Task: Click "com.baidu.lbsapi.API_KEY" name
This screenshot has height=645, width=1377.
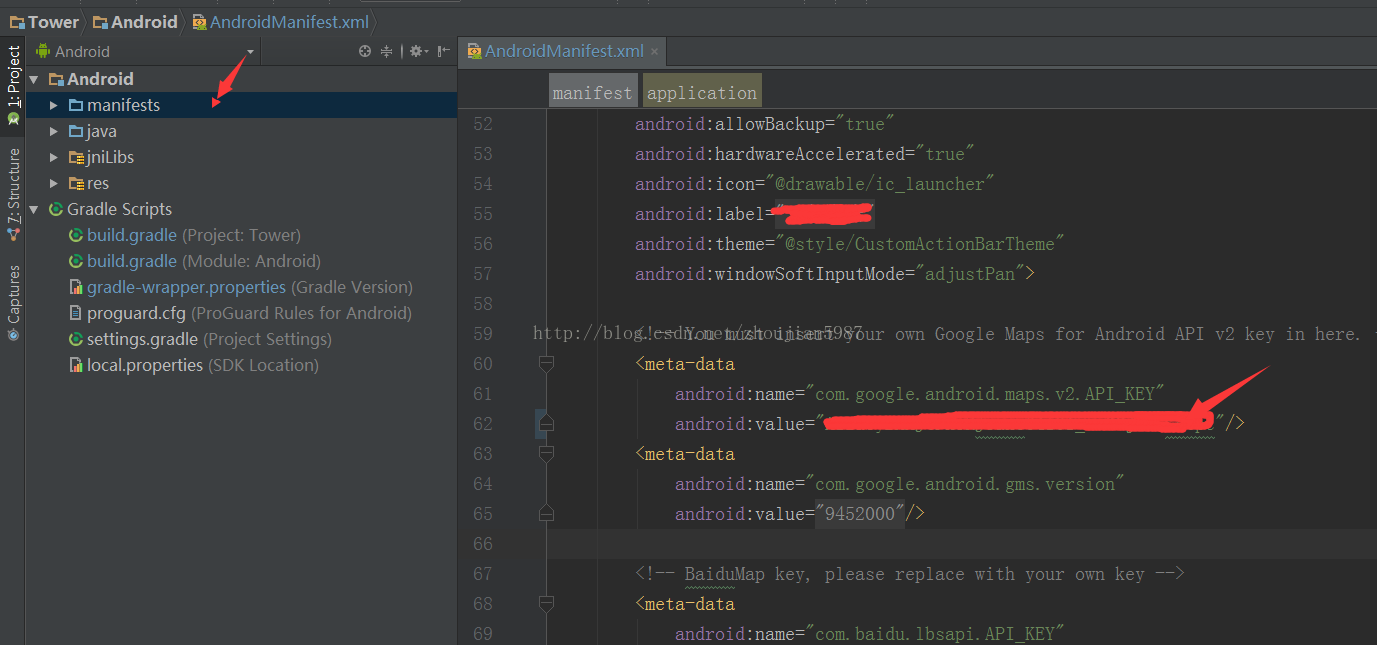Action: [x=935, y=634]
